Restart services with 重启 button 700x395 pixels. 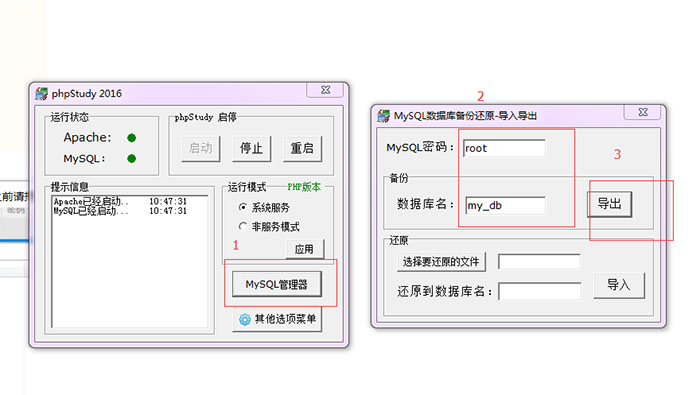[302, 148]
